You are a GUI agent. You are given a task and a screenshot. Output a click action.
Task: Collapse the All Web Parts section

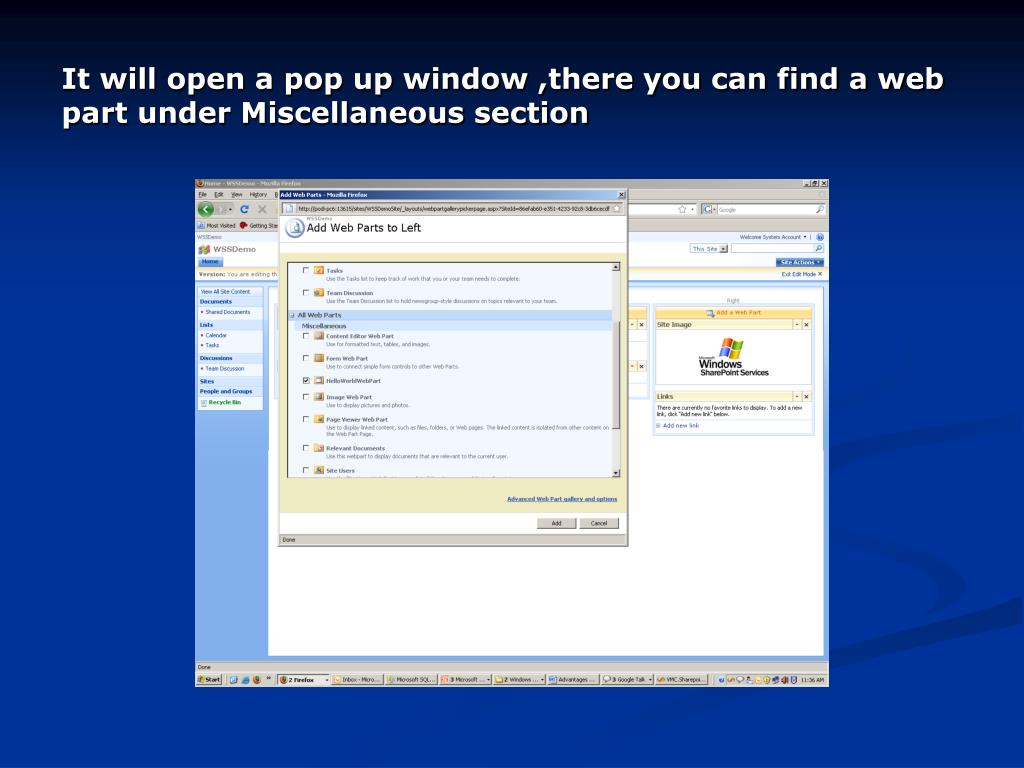click(x=292, y=315)
